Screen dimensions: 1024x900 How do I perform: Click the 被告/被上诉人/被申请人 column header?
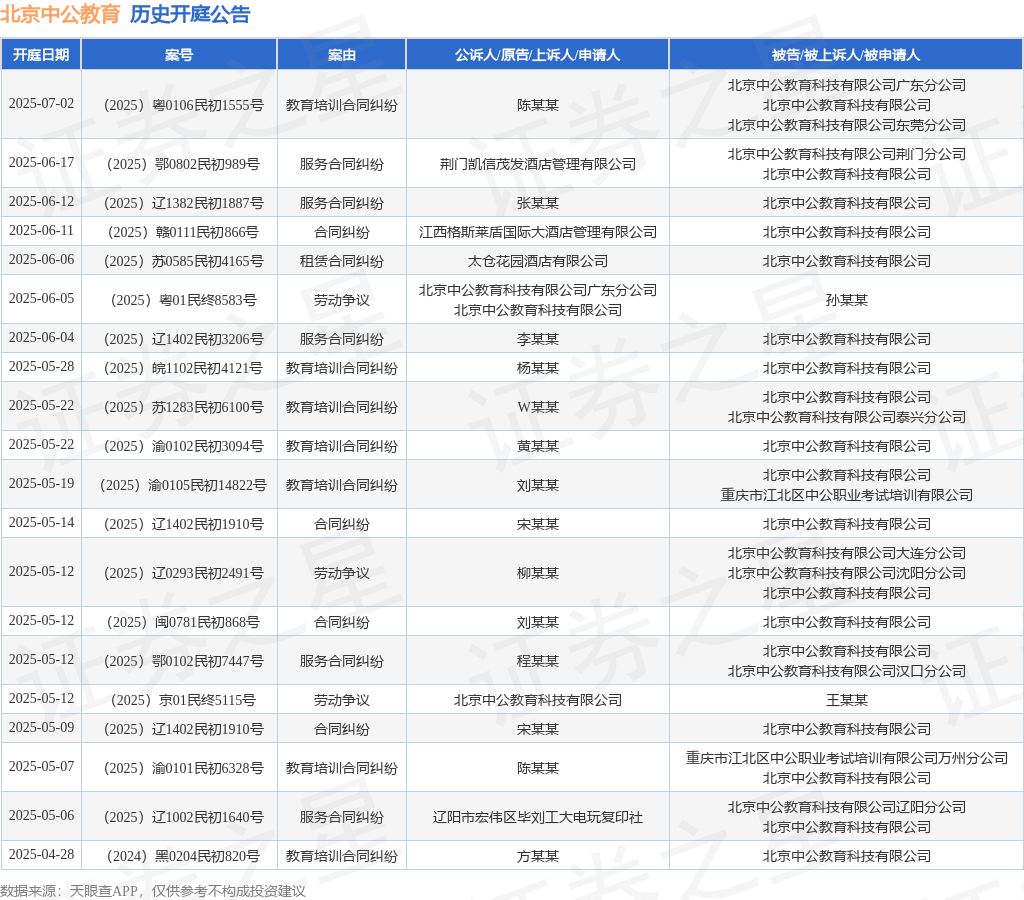point(846,55)
